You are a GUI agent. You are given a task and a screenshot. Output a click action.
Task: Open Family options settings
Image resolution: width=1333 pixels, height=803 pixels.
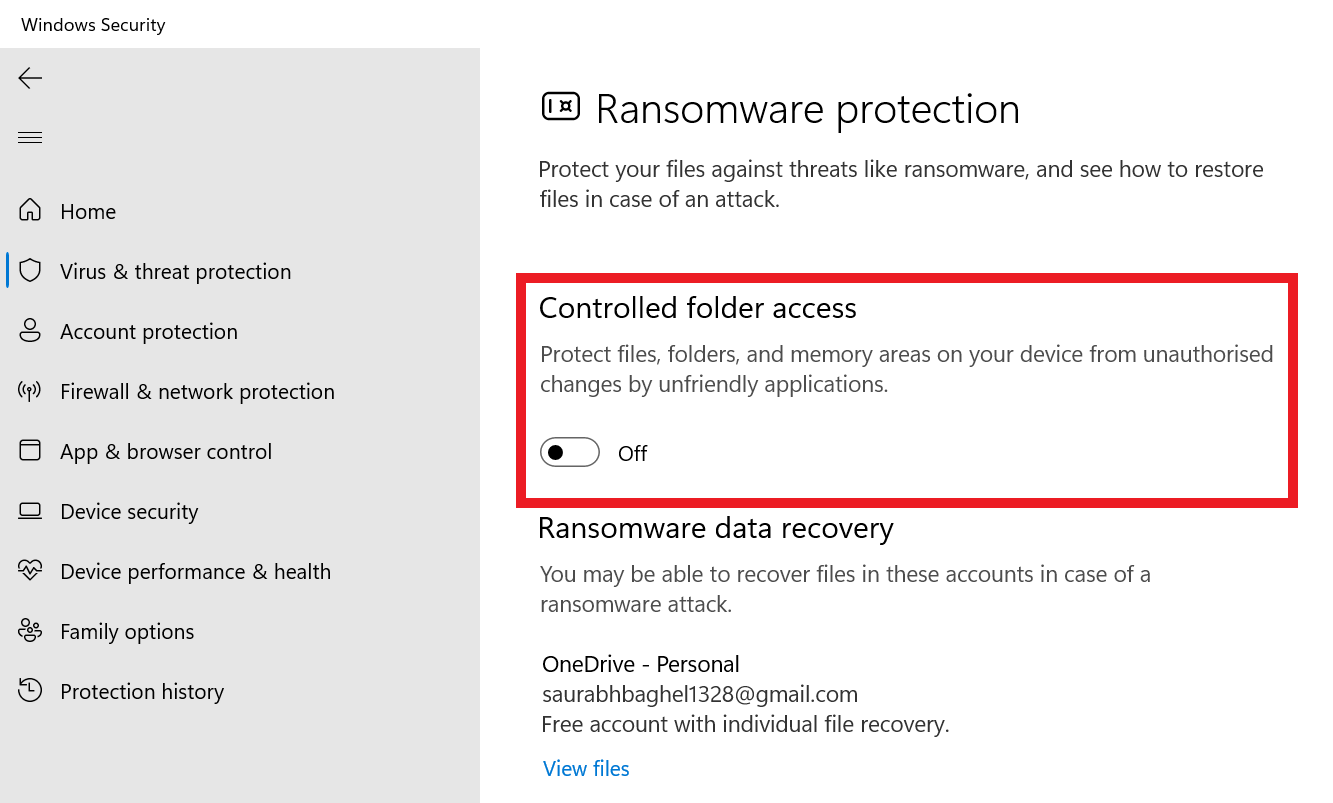[127, 631]
